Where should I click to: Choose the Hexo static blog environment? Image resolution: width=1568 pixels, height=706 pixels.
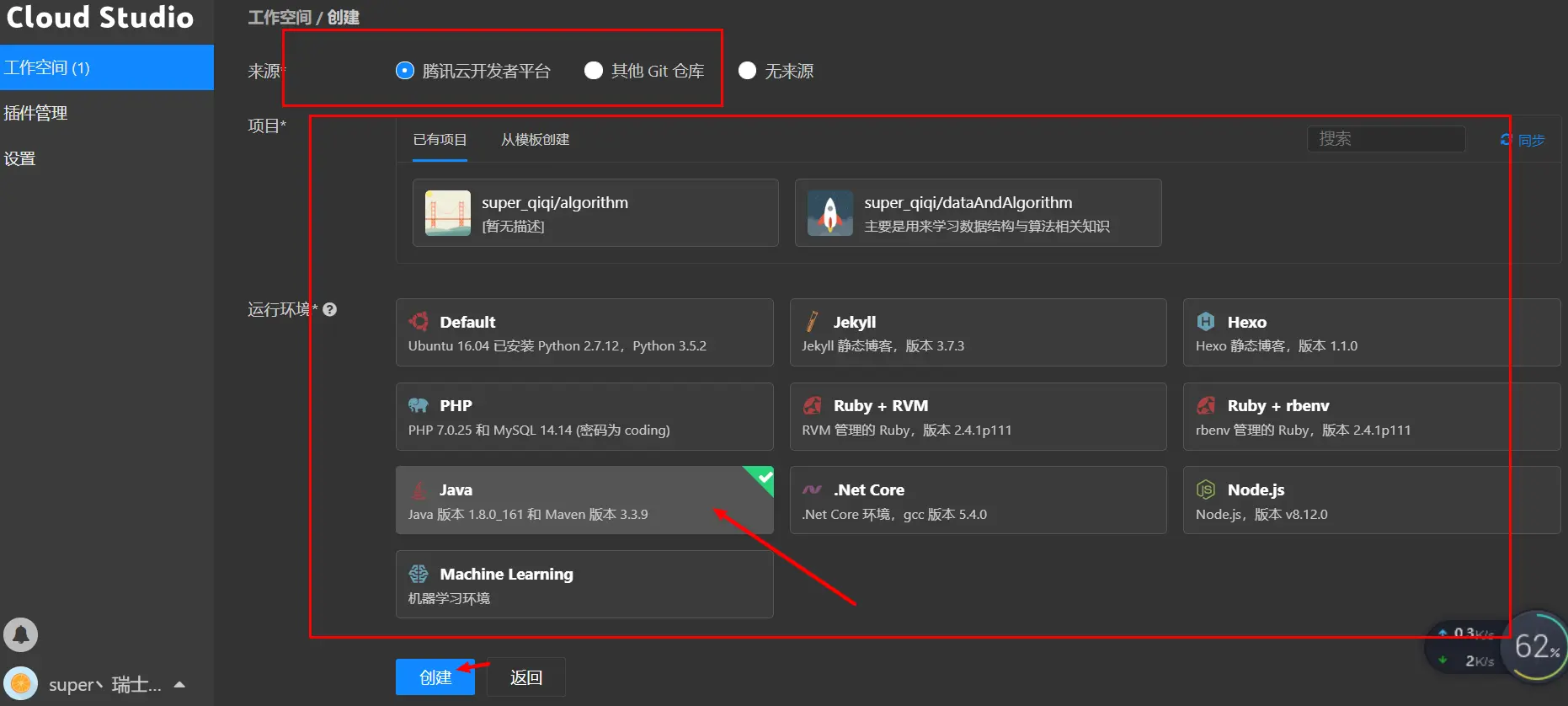(1372, 333)
